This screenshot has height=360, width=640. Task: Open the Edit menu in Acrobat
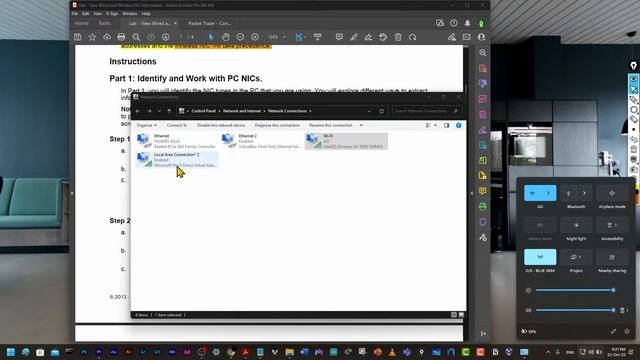85,13
